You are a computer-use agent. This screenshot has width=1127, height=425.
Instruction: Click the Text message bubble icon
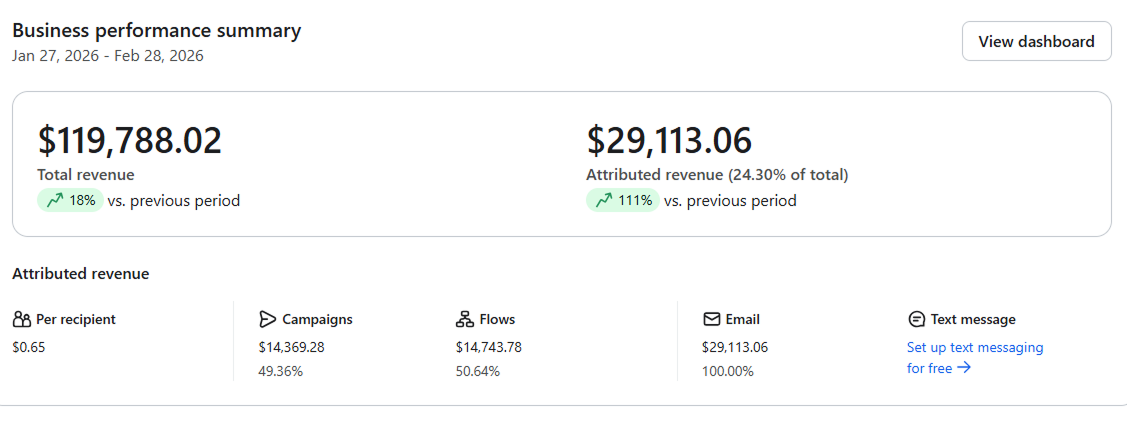pos(916,320)
